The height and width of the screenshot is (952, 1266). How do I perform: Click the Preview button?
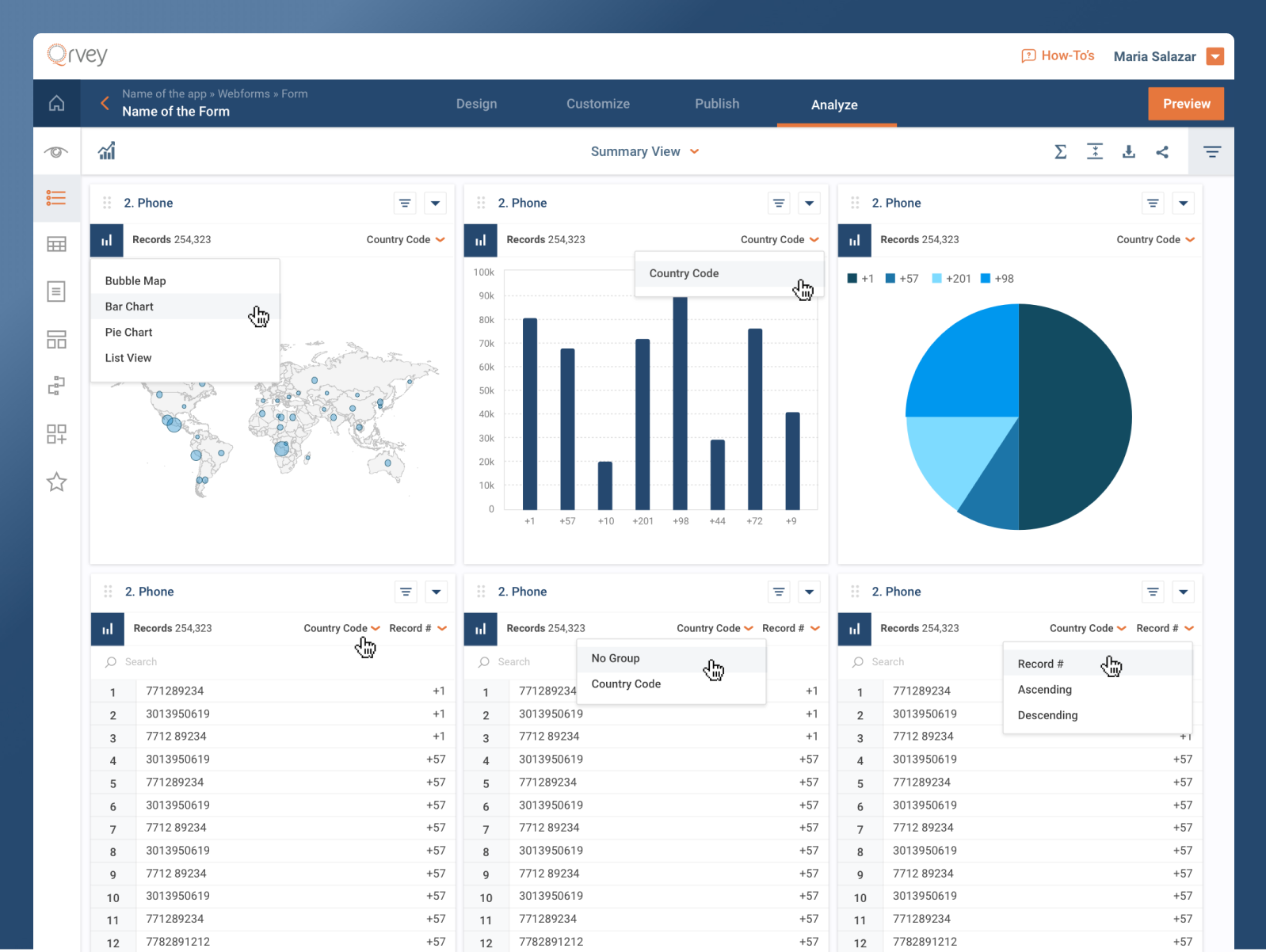[1186, 104]
